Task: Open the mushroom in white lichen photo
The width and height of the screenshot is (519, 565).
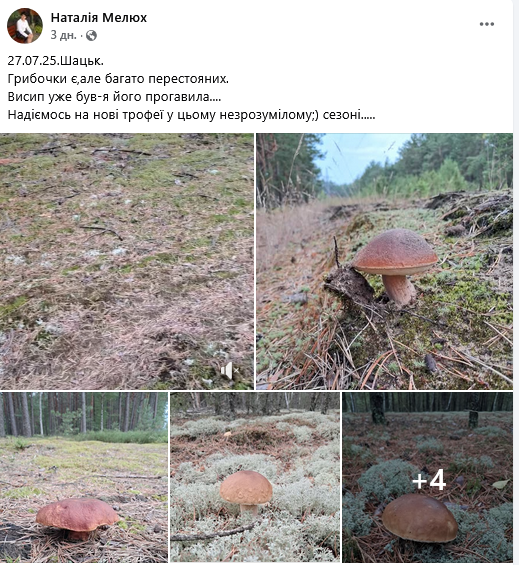Action: tap(255, 477)
